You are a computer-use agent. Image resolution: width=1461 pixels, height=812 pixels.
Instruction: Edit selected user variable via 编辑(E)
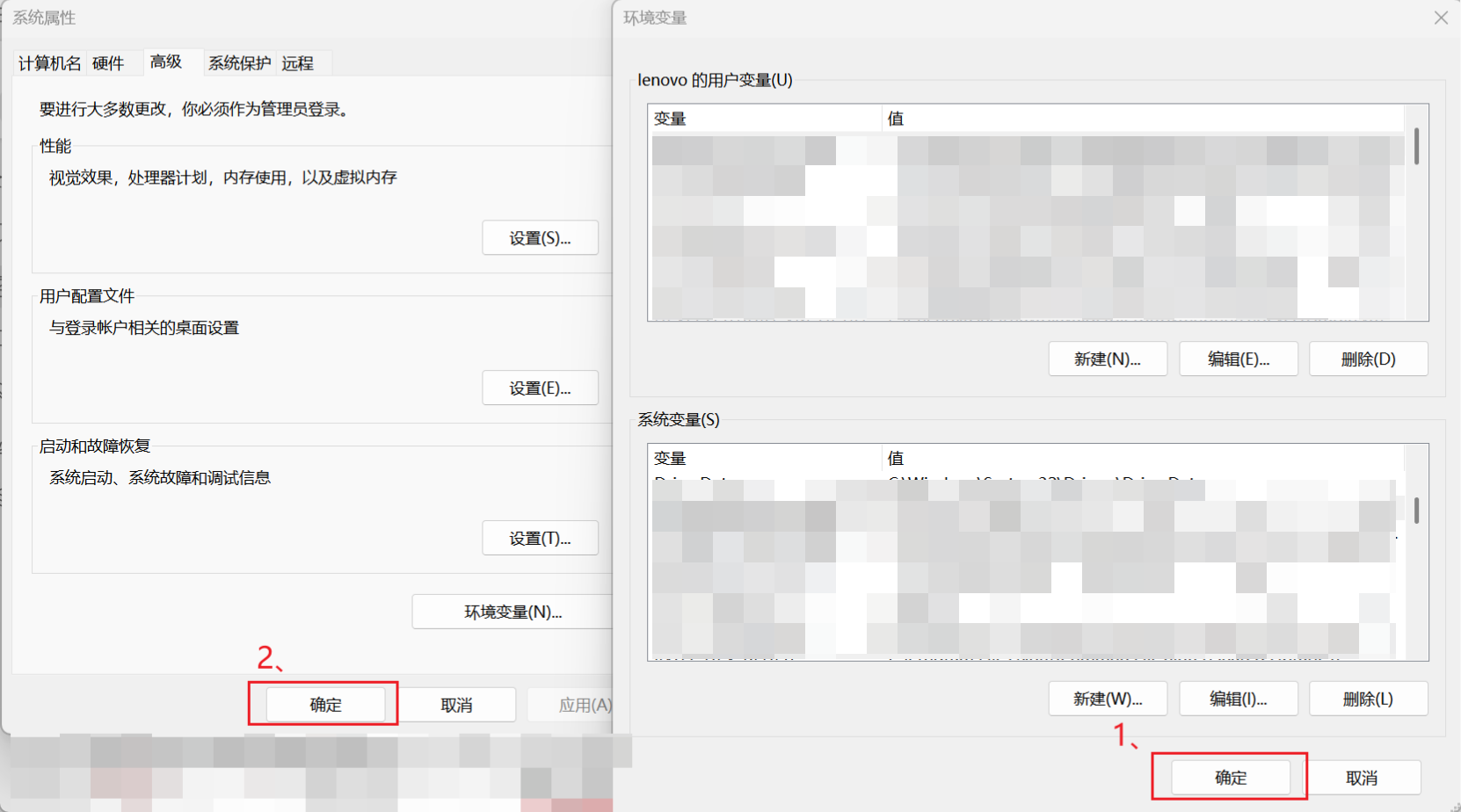[1238, 359]
